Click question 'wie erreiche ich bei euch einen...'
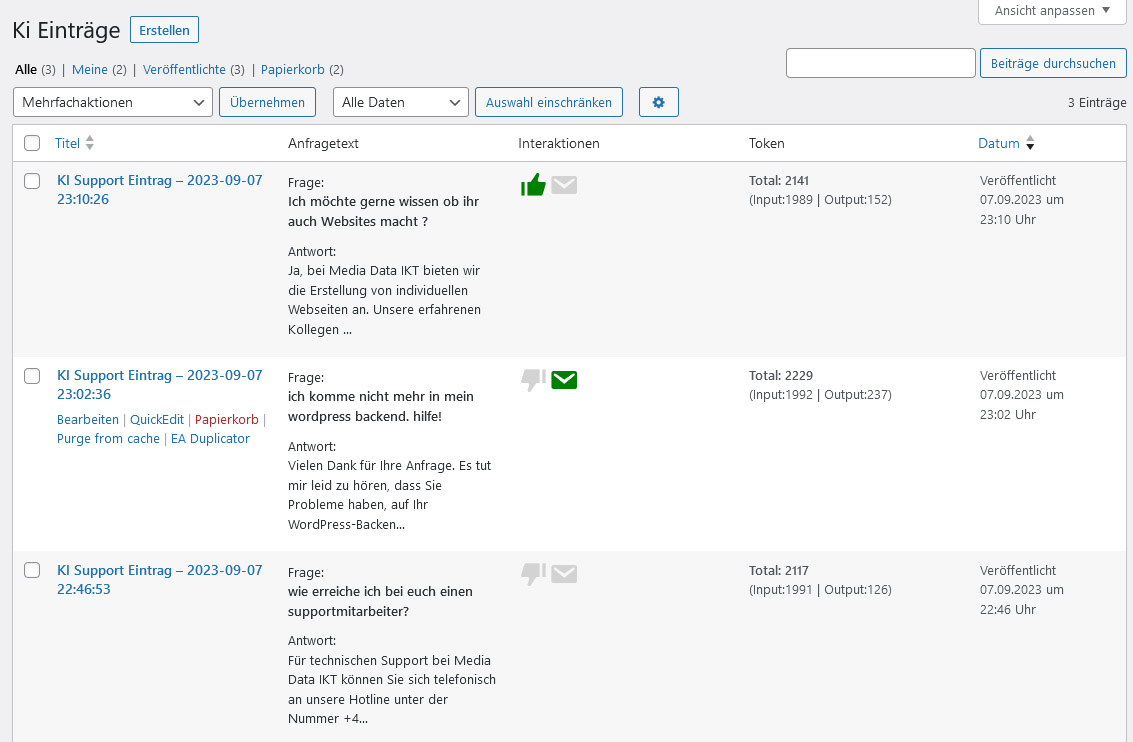Screen dimensions: 1133x742 (380, 601)
